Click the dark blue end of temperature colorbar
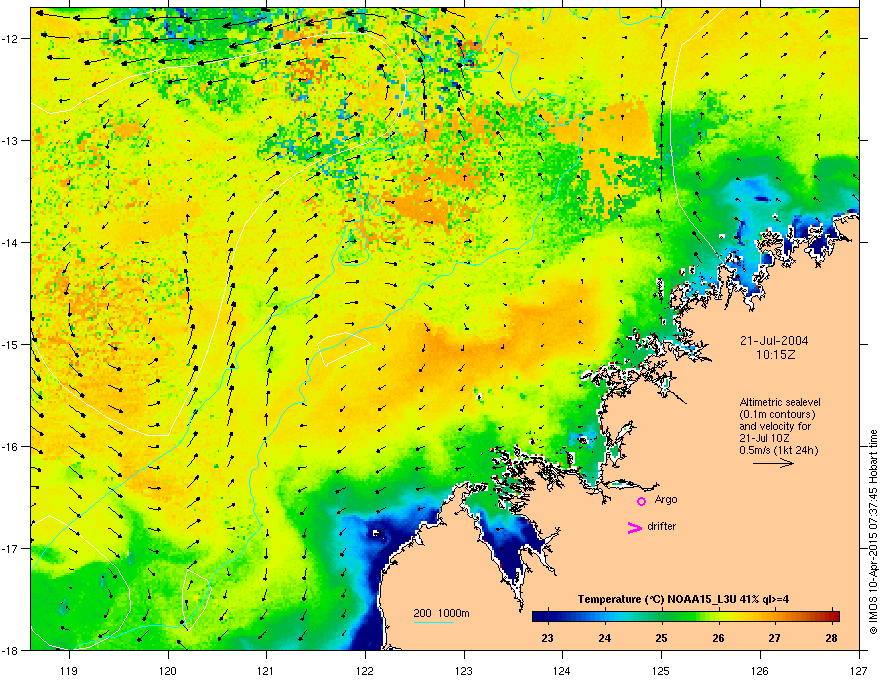The height and width of the screenshot is (680, 880). point(539,616)
